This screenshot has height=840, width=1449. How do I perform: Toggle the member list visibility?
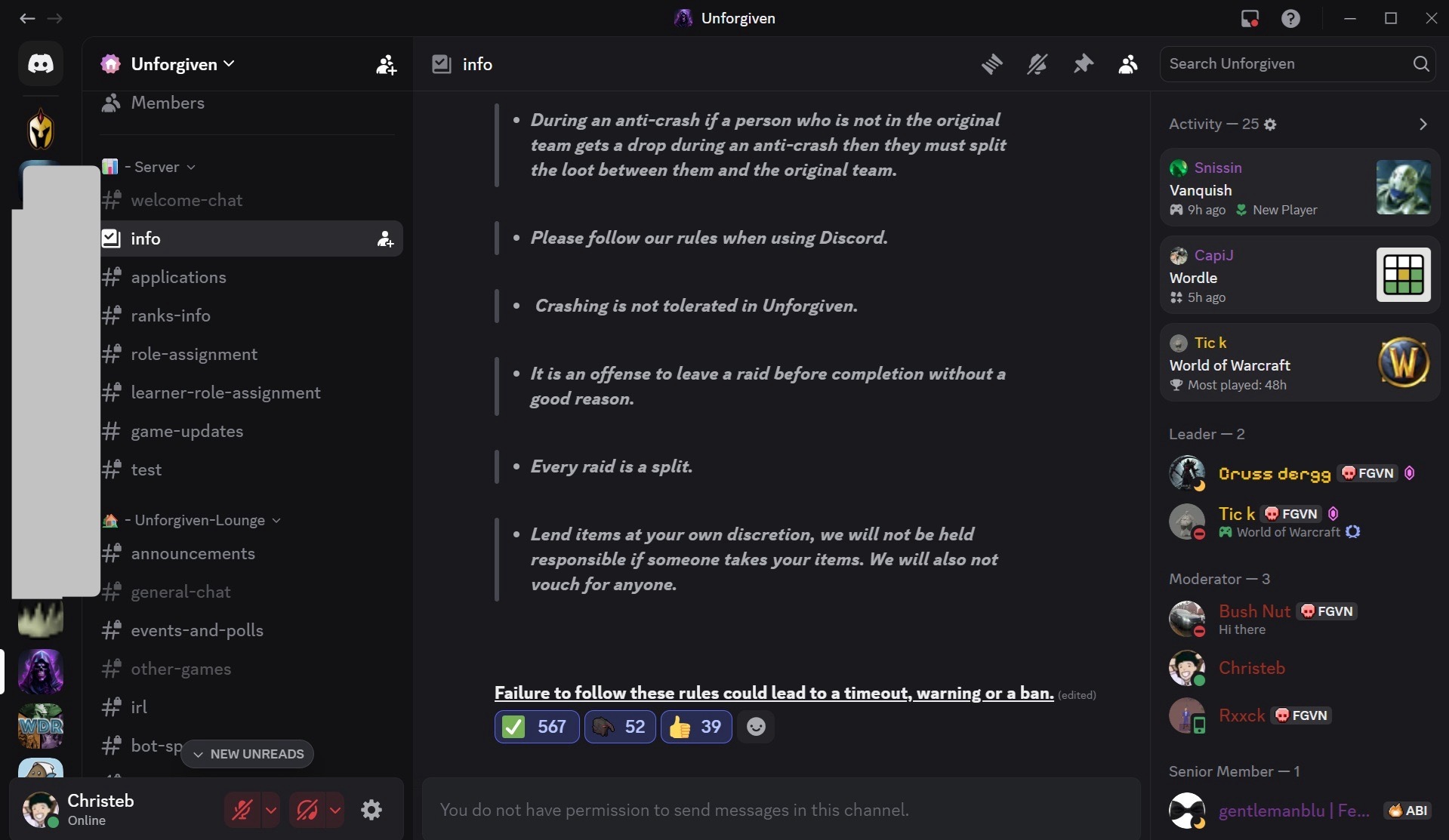tap(1127, 64)
